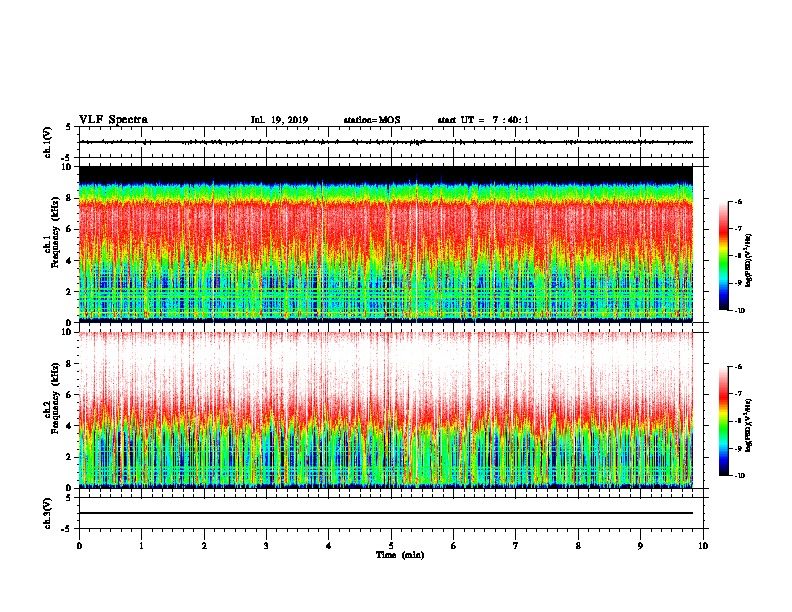Click the 'station=MOS' header label
Viewport: 792px width, 612px height.
(x=372, y=120)
